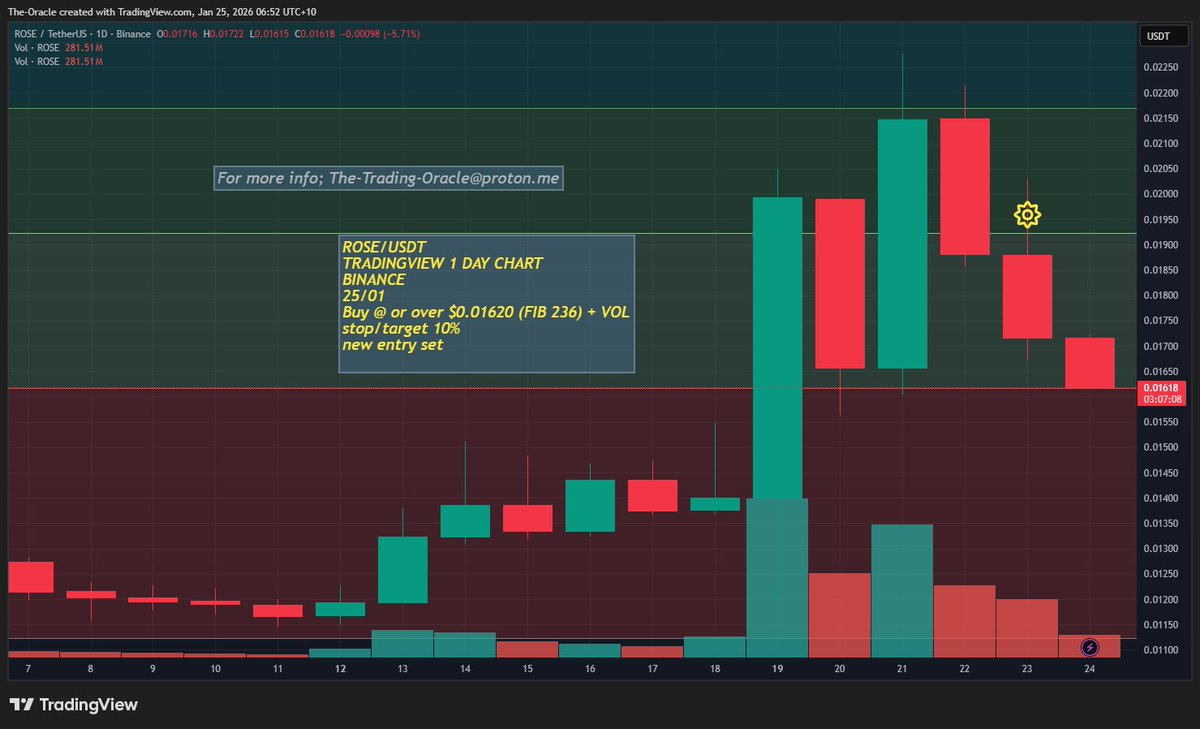Open the 1D timeframe selector in the legend

click(x=102, y=33)
